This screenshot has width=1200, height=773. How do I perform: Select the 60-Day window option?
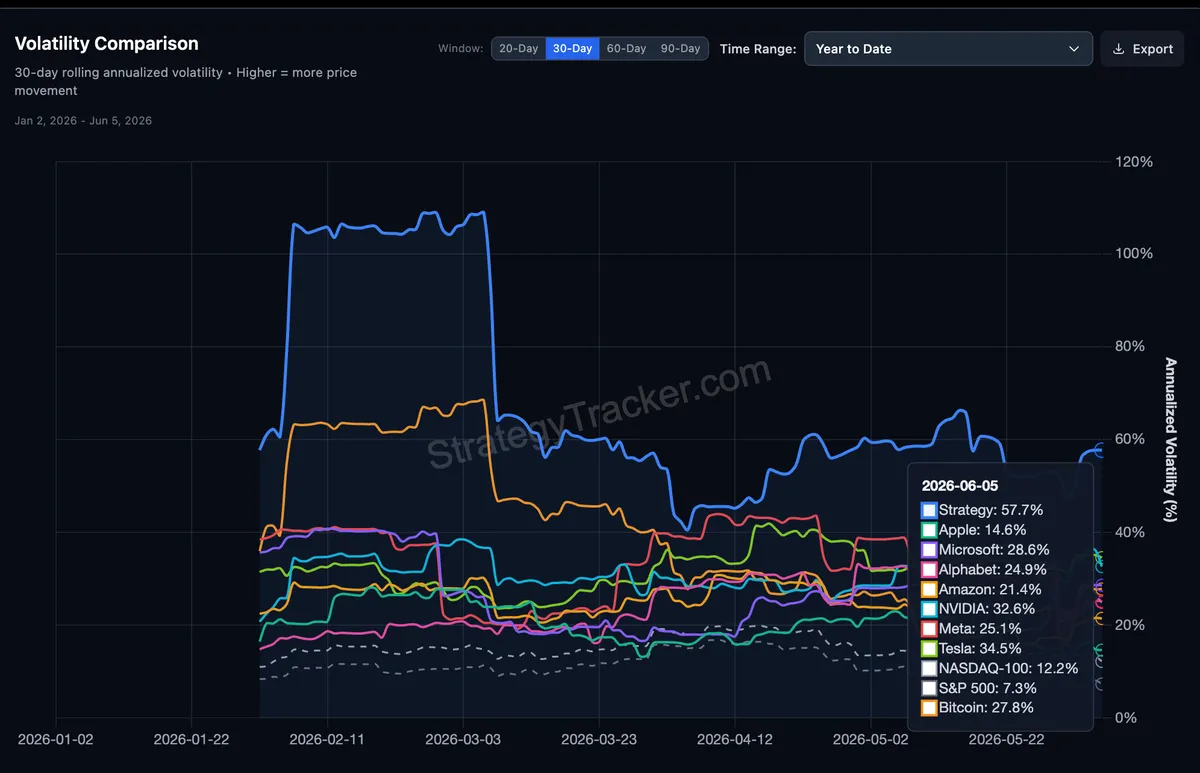click(627, 48)
